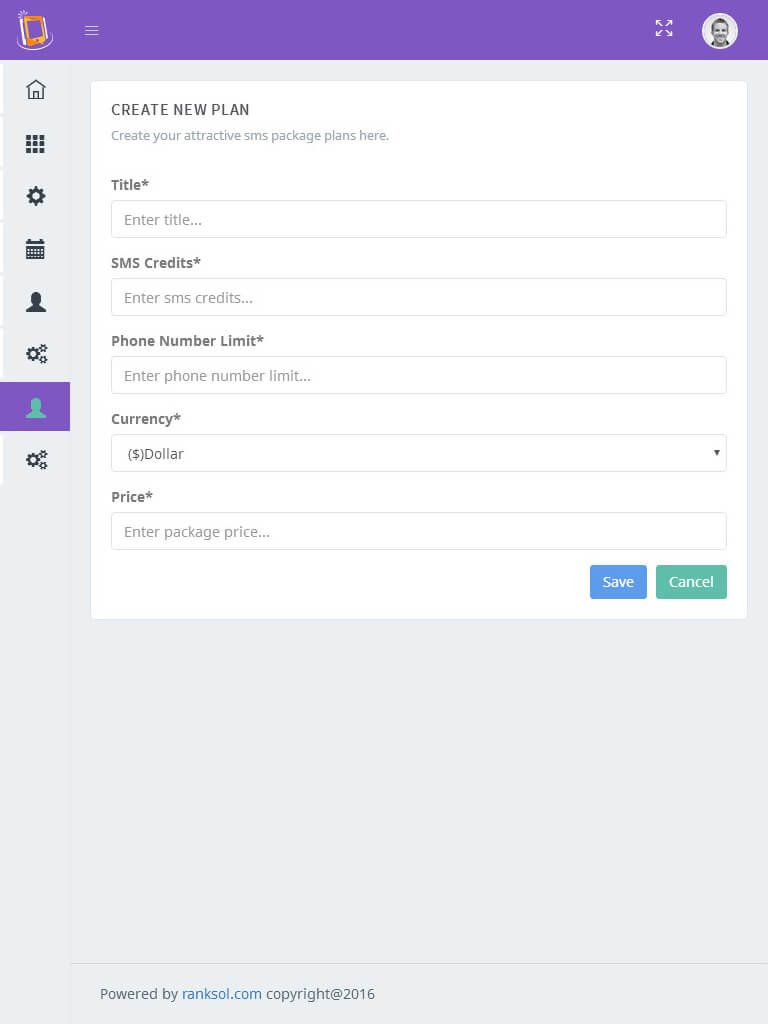Viewport: 768px width, 1024px height.
Task: Click the phone app logo
Action: pyautogui.click(x=34, y=30)
